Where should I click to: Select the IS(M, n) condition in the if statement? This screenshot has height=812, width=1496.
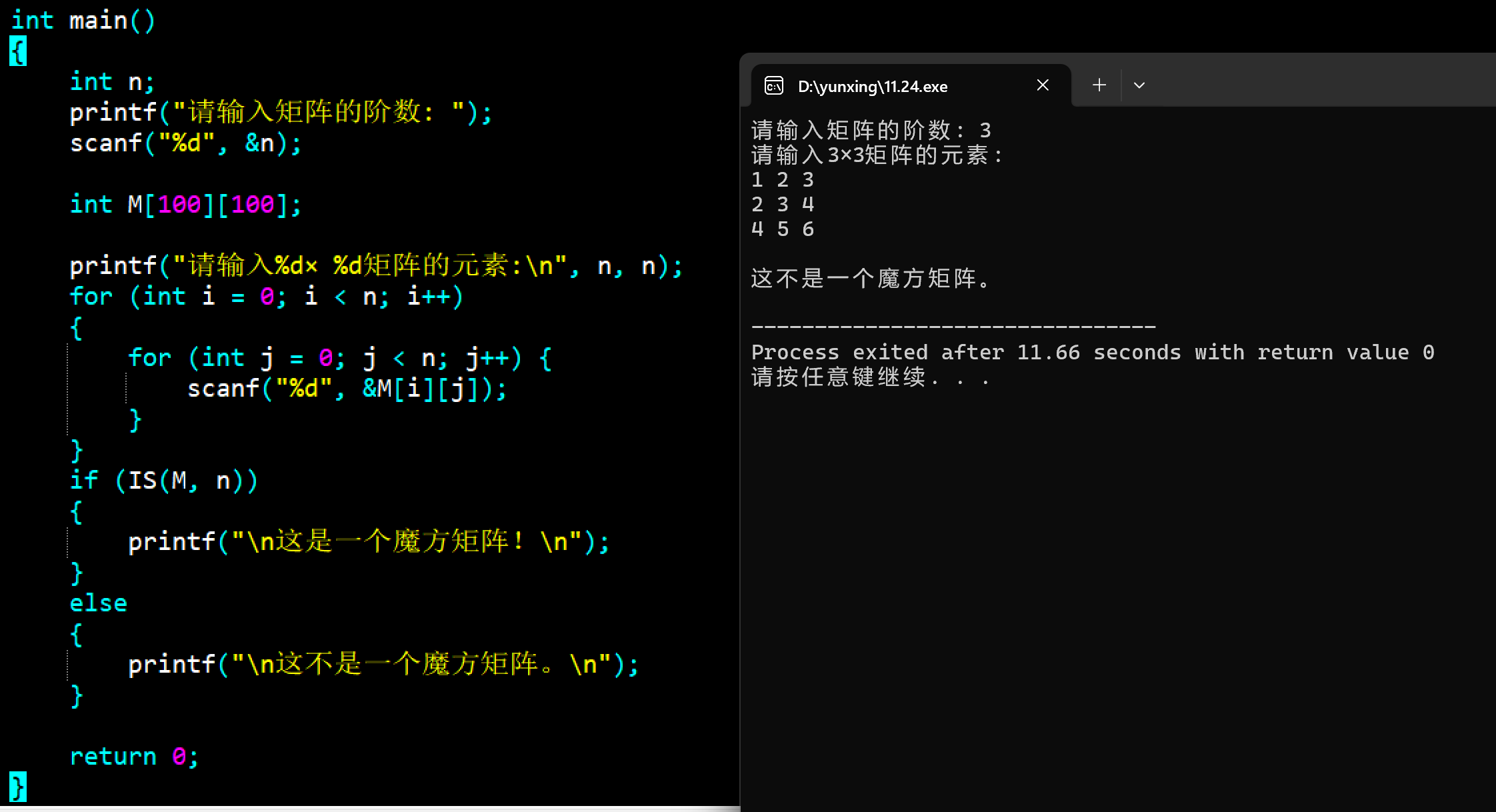coord(185,480)
